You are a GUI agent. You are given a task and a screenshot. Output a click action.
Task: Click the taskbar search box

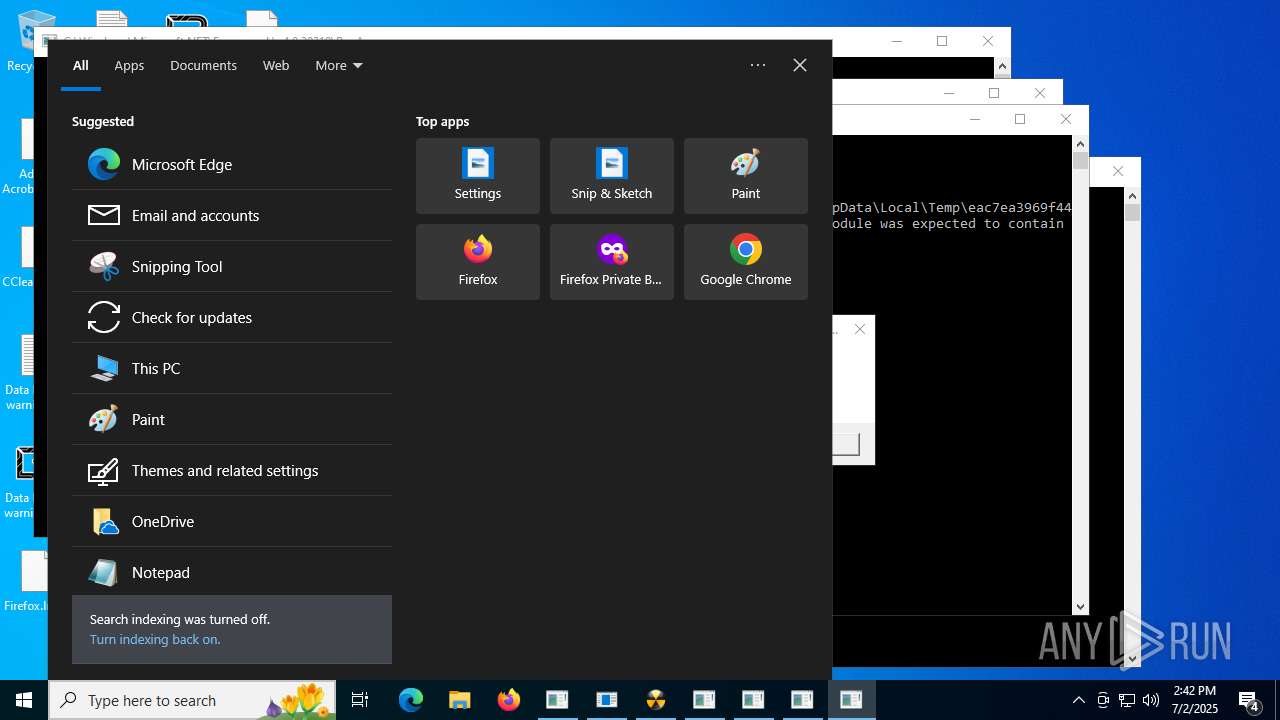193,700
